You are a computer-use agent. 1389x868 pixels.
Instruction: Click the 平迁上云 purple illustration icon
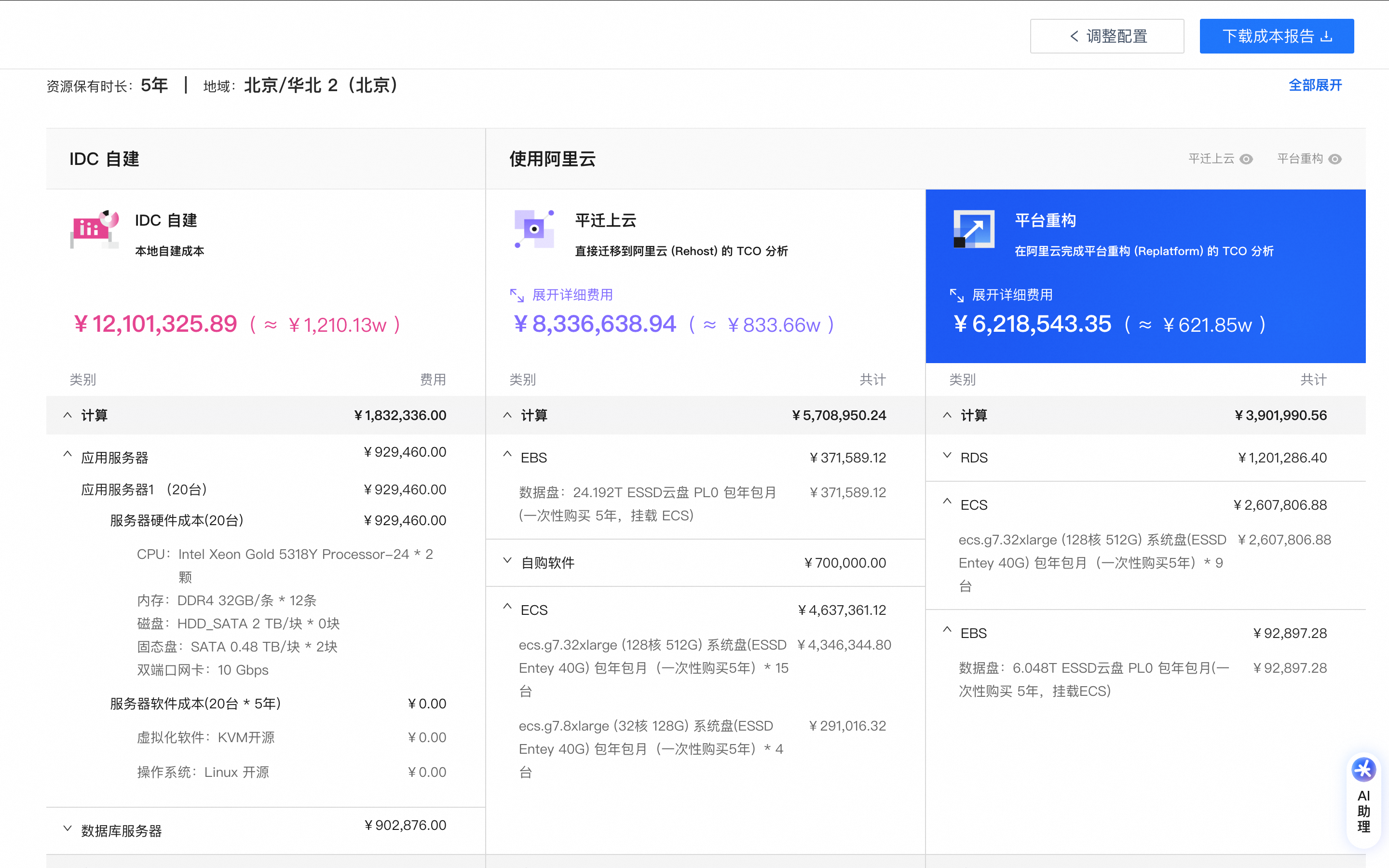click(x=534, y=229)
